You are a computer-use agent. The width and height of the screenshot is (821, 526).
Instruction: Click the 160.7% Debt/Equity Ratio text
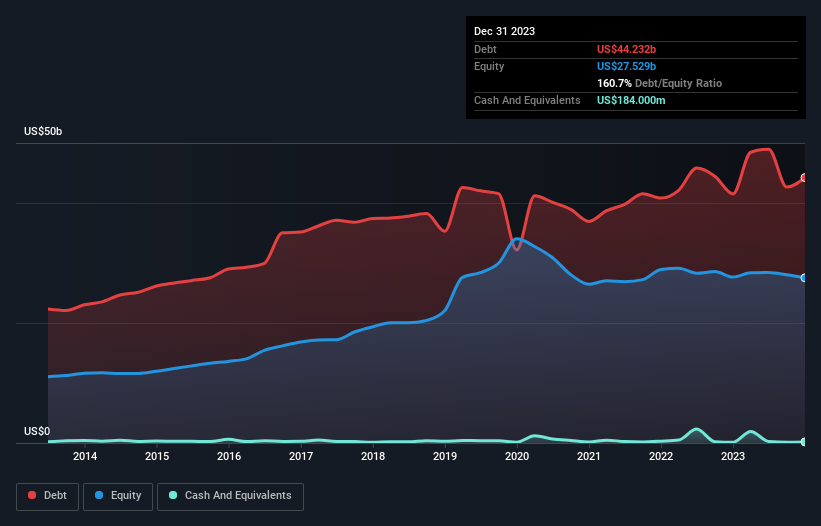click(659, 83)
